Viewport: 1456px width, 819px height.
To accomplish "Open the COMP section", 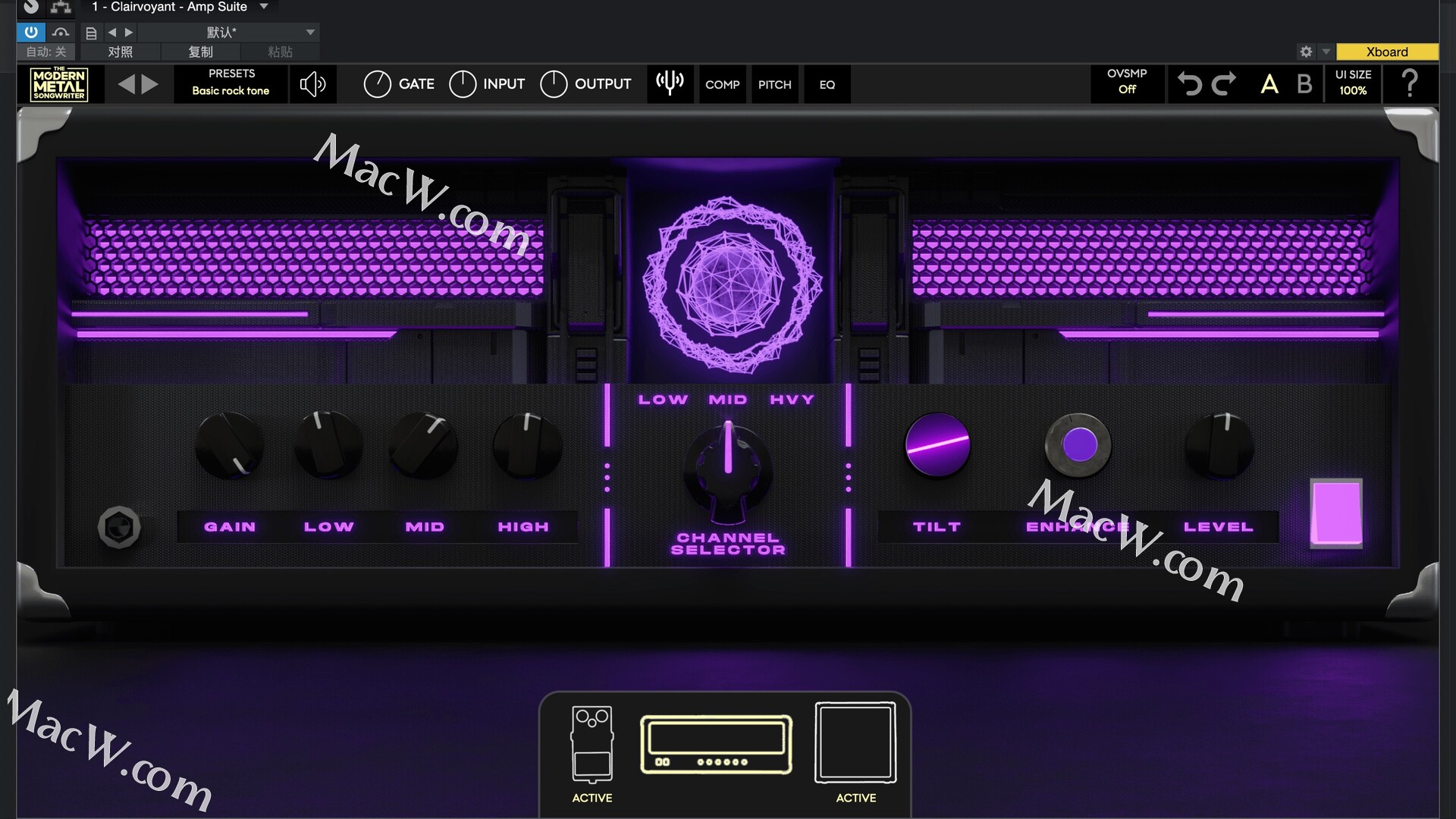I will pyautogui.click(x=722, y=84).
